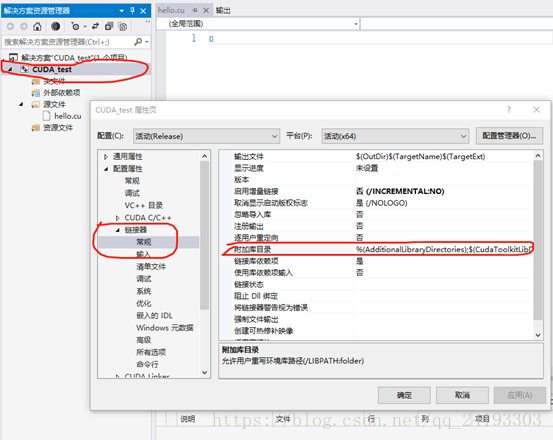Screen dimensions: 553x440
Task: Close the CUDA_test 属性页 dialog
Action: coord(536,110)
